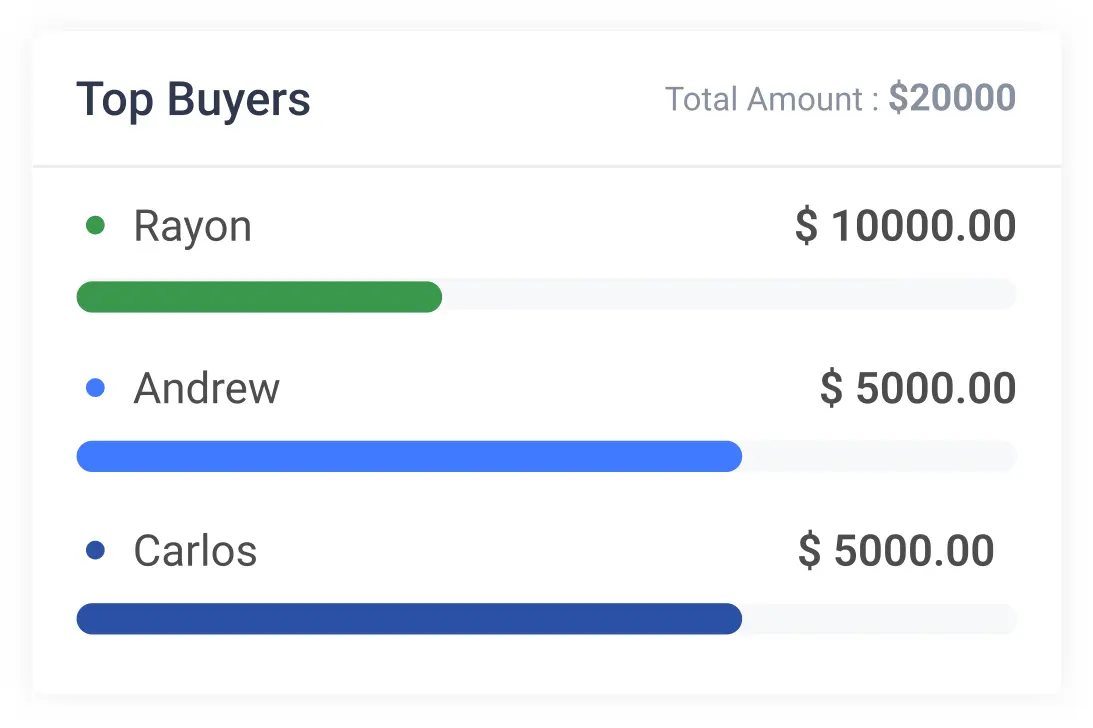Click the dollar sign in Carlos's amount
1093x728 pixels.
pos(810,550)
